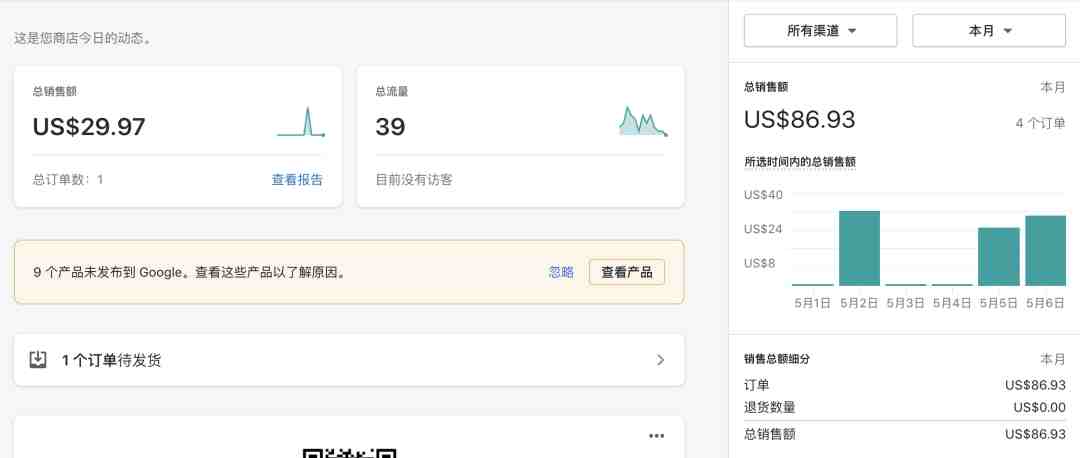This screenshot has width=1080, height=458.
Task: Click the 总流量 value 39
Action: (390, 127)
